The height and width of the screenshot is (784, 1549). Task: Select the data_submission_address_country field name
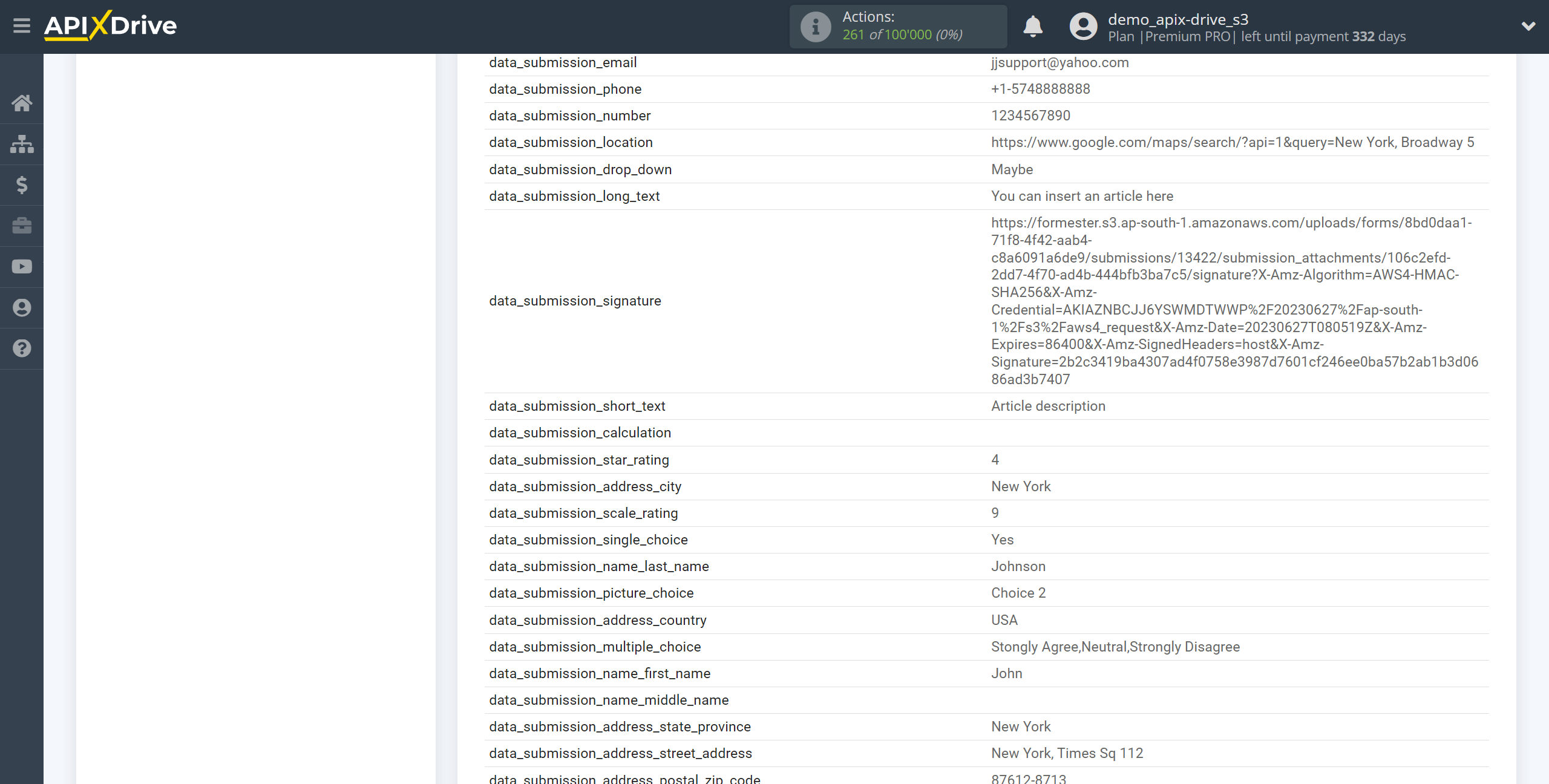click(598, 620)
